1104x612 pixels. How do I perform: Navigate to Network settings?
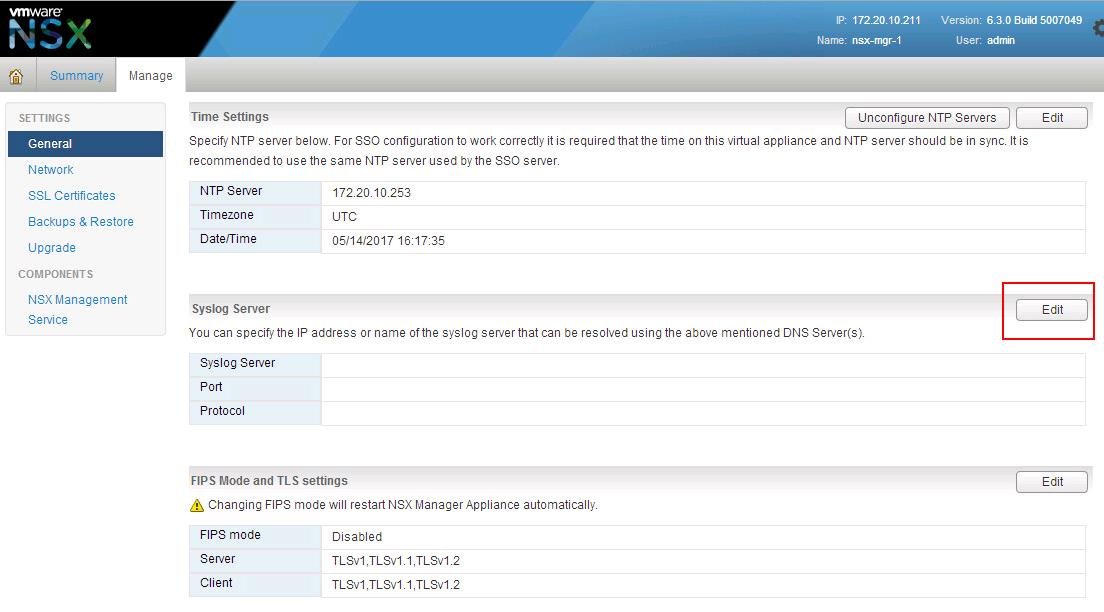point(51,170)
